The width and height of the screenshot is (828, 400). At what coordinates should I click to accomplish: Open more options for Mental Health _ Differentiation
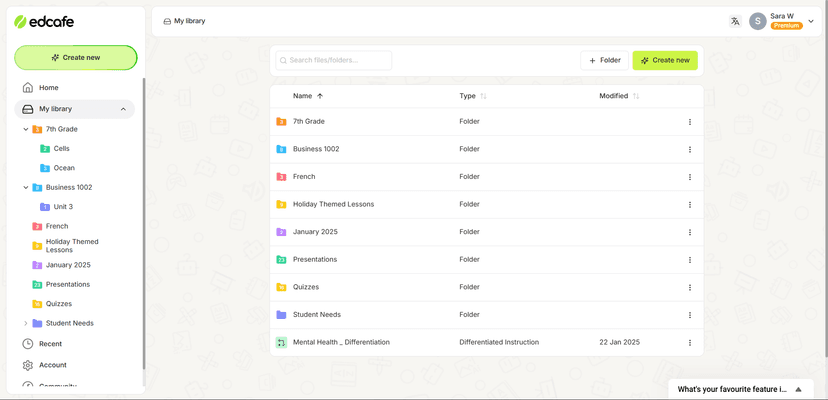coord(690,342)
